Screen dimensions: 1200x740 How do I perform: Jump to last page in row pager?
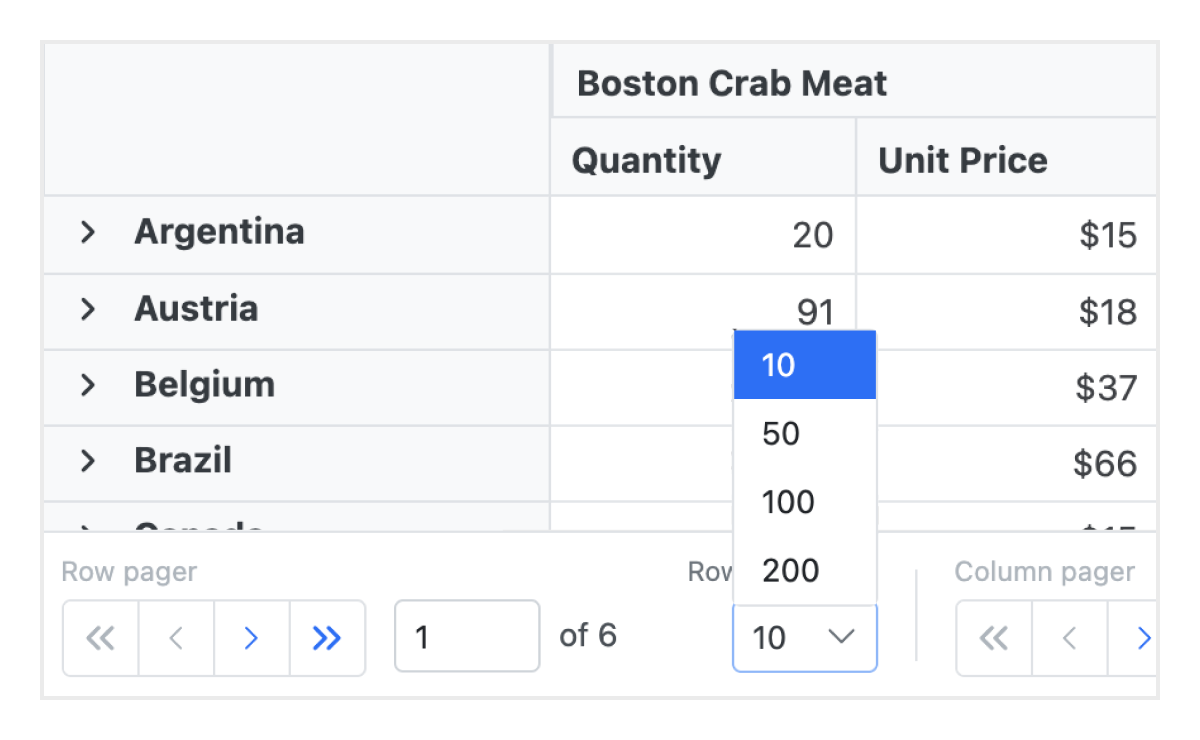327,638
